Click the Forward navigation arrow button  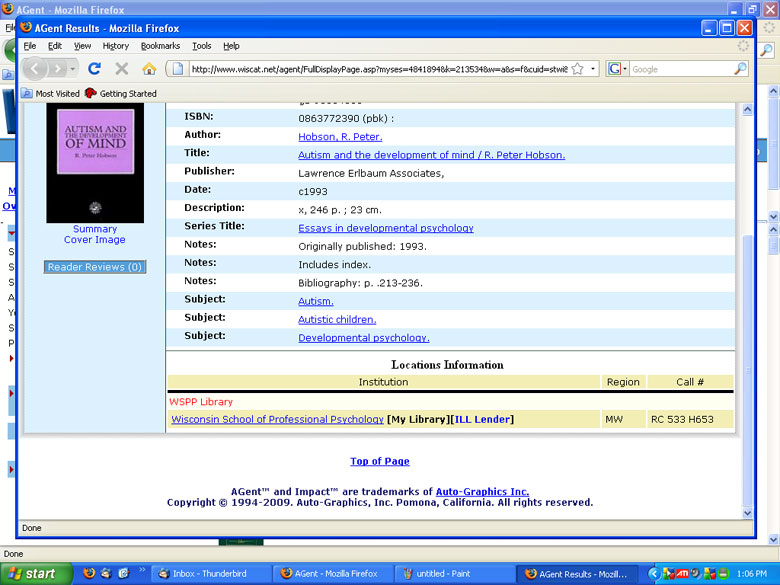[x=58, y=69]
